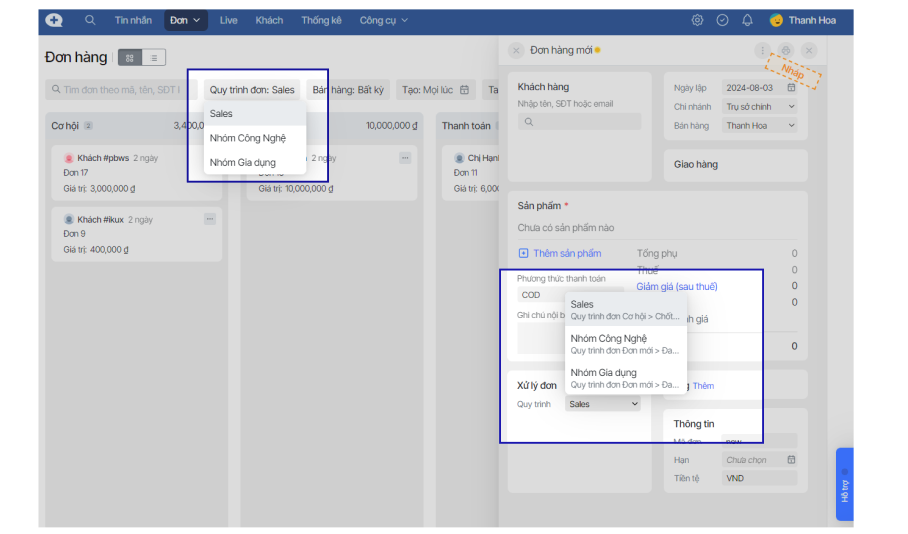Click the print icon in order panel
This screenshot has height=534, width=908.
click(x=786, y=50)
